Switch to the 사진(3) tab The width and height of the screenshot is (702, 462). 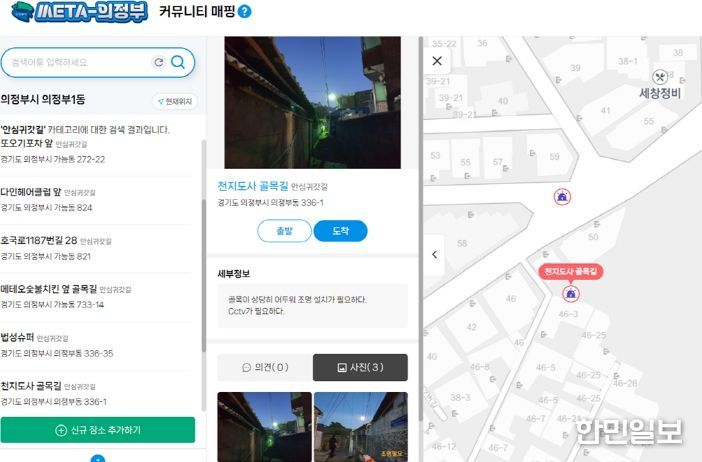360,367
